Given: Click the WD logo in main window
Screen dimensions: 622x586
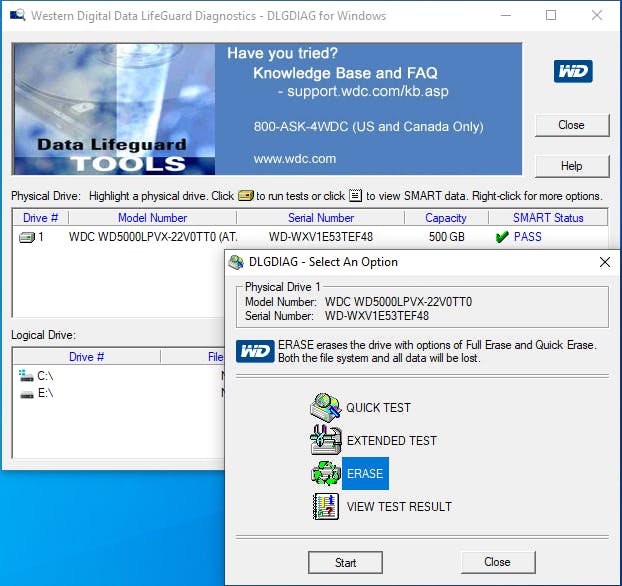Looking at the screenshot, I should (573, 71).
